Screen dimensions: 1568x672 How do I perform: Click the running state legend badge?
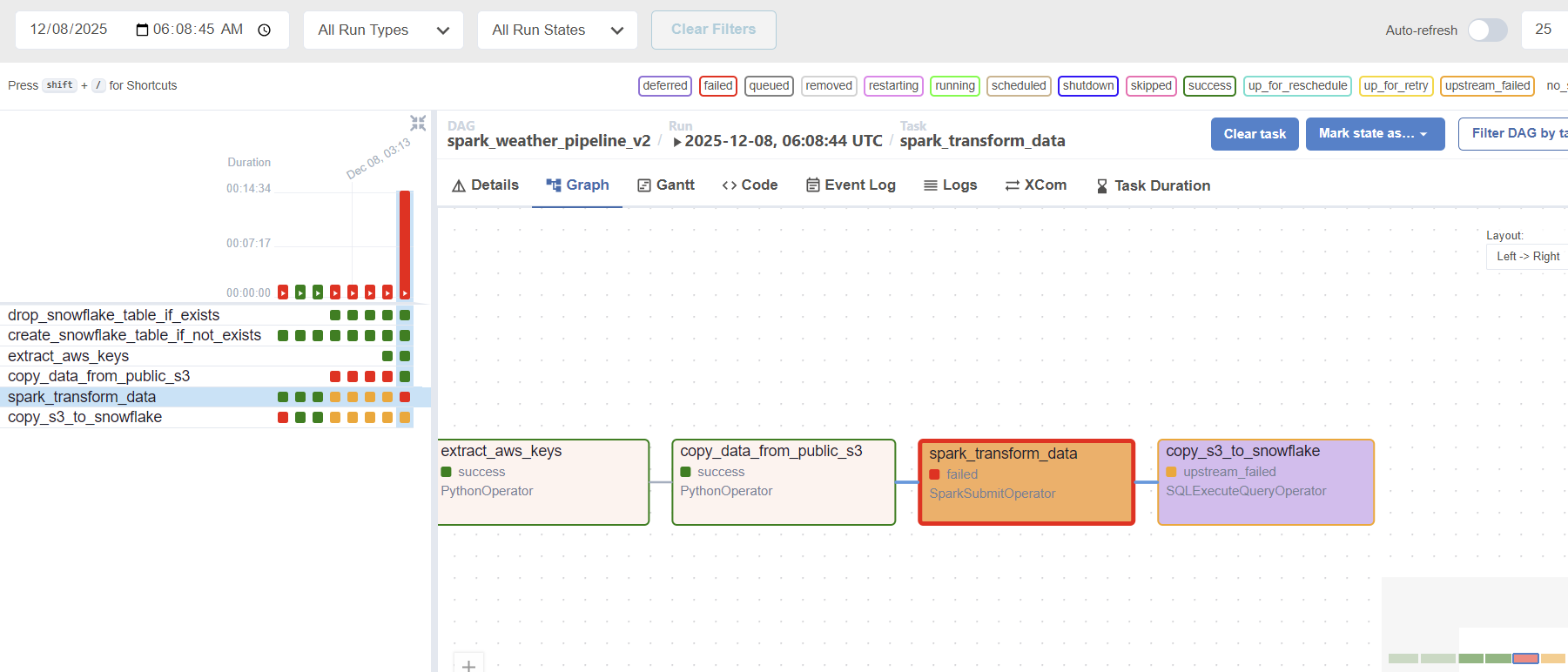[x=955, y=86]
